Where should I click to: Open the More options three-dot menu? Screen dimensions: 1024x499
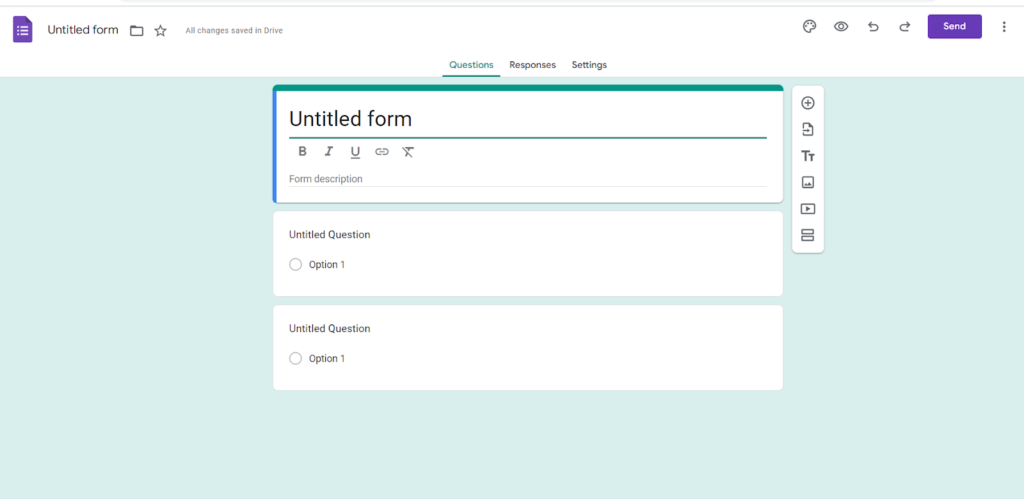[x=1004, y=27]
